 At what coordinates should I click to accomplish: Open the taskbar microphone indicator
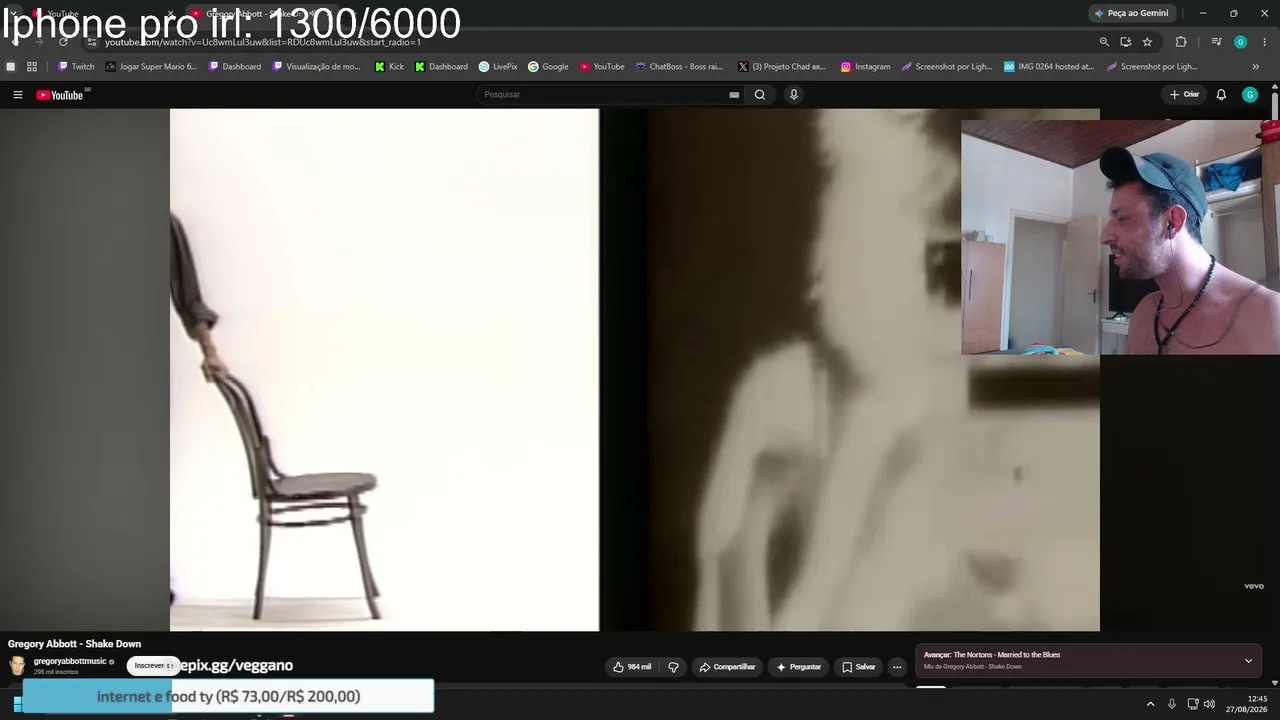click(1172, 704)
